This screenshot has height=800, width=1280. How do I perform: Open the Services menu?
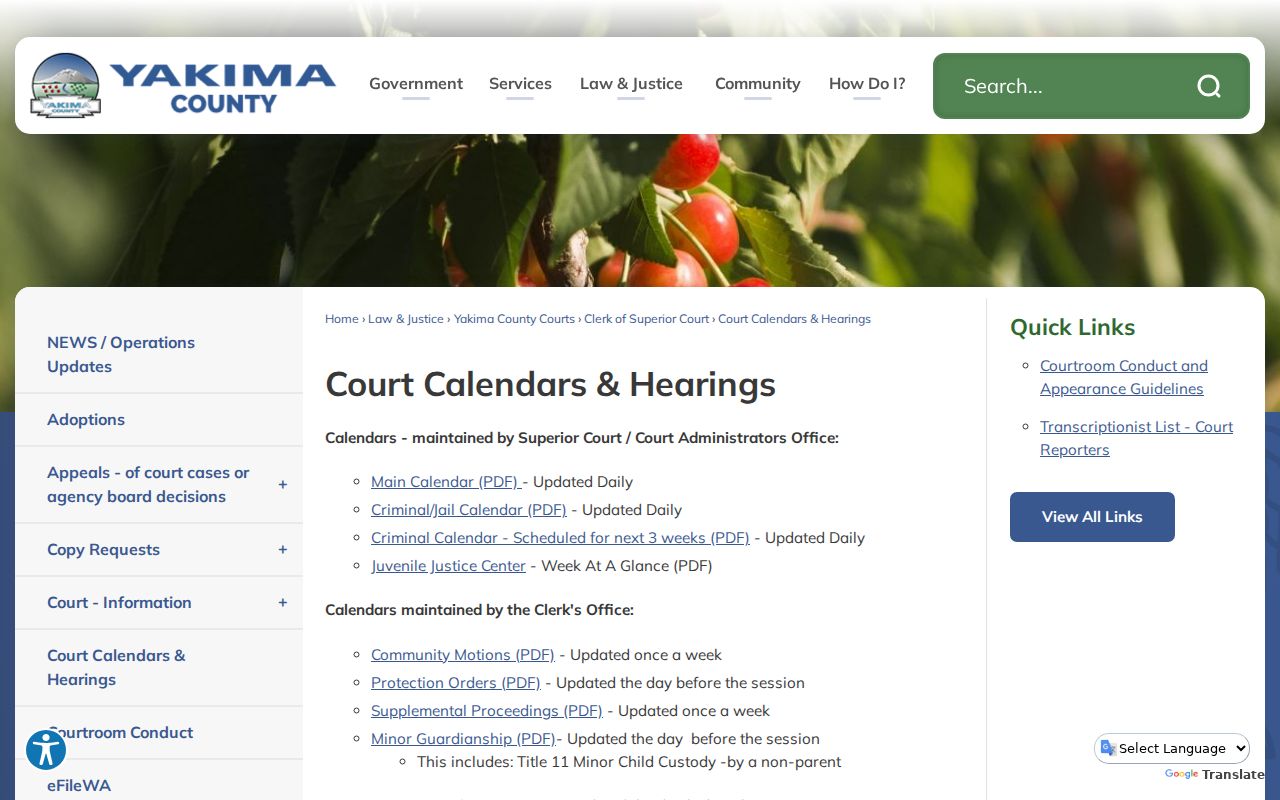tap(520, 84)
